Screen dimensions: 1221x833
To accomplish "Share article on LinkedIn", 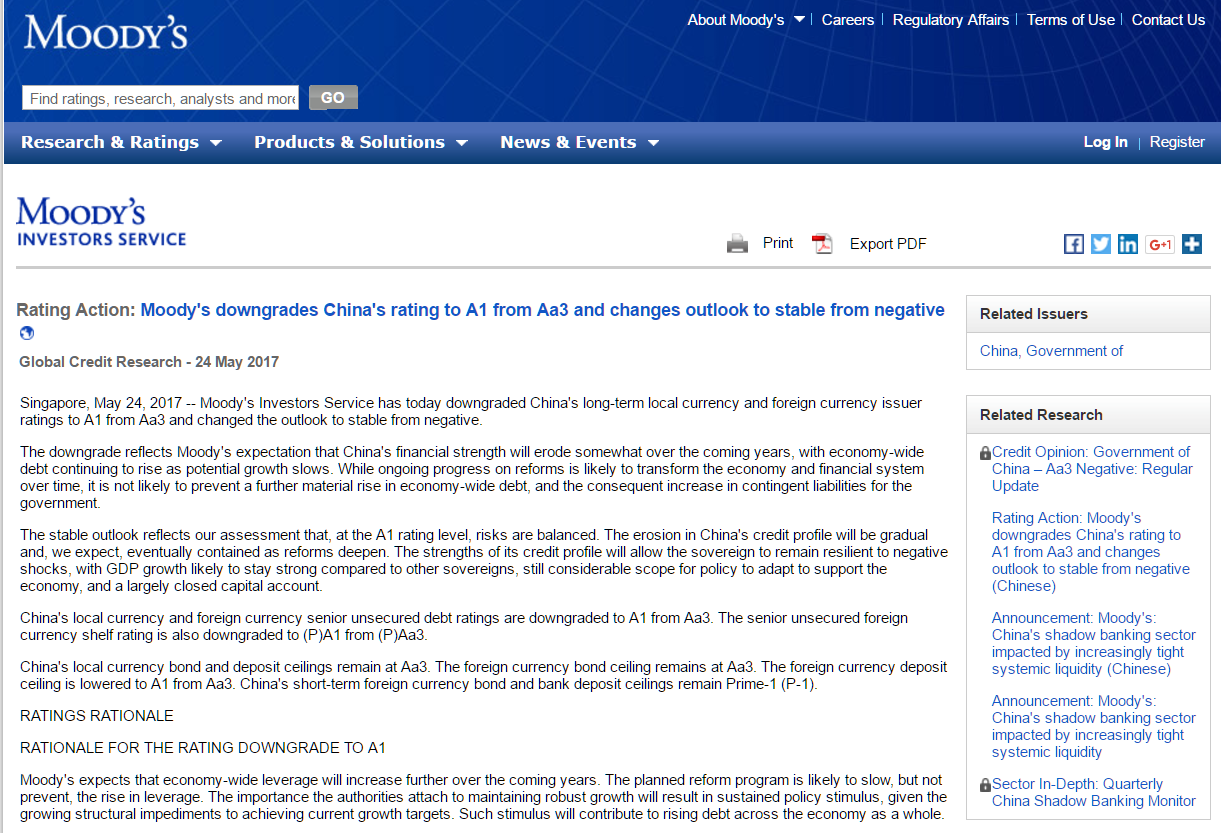I will coord(1128,244).
